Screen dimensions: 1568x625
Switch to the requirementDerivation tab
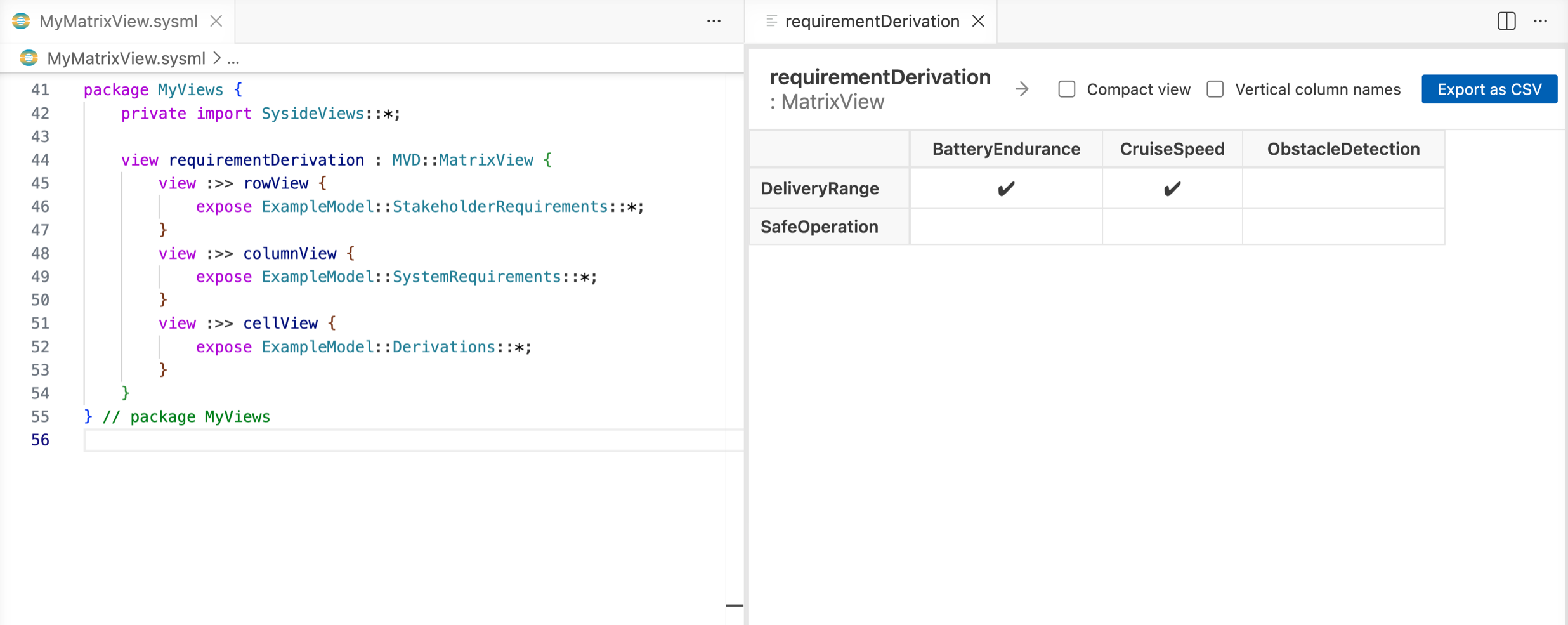tap(872, 21)
